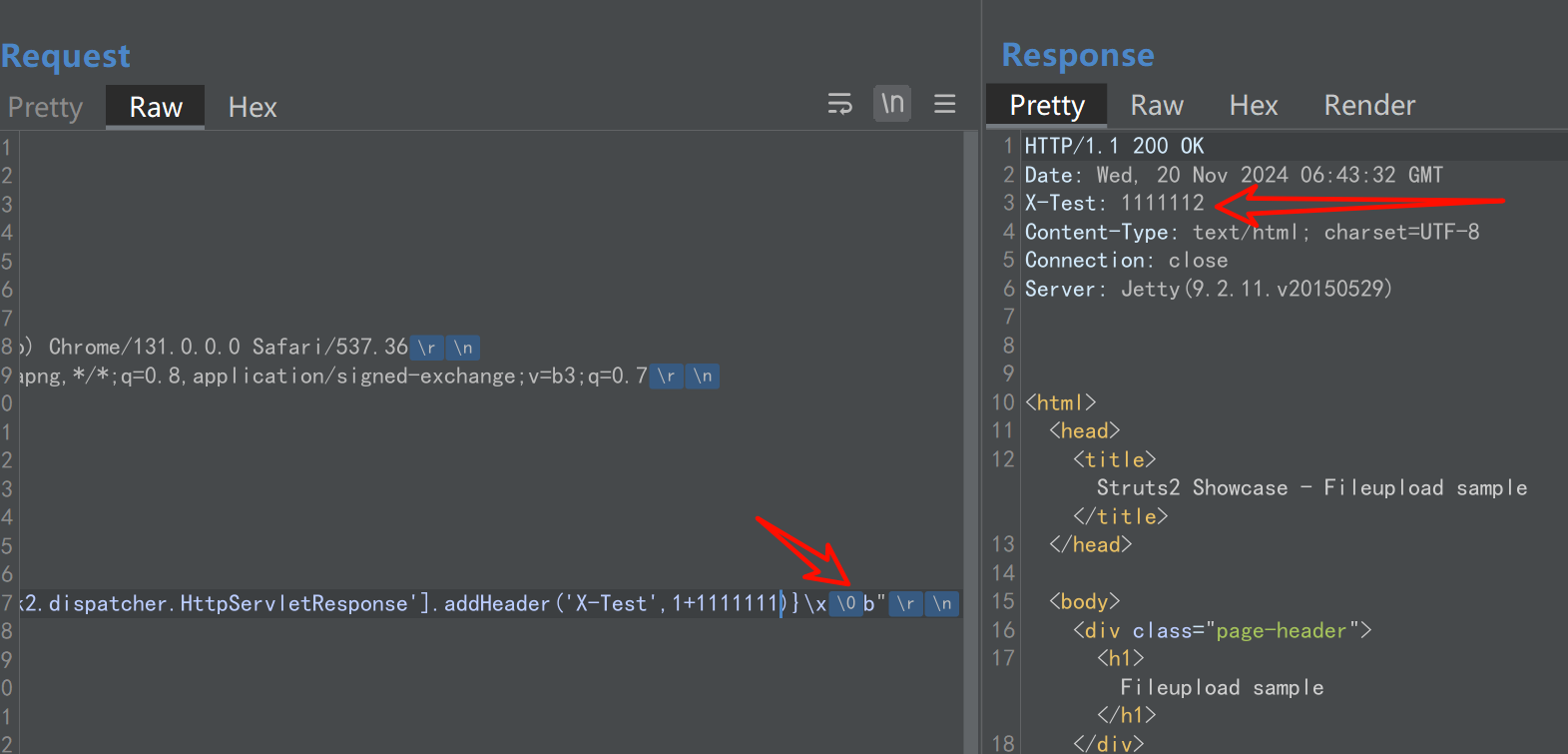Select the 'X-Test: 1111112' header line
1568x754 pixels.
coord(1114,203)
